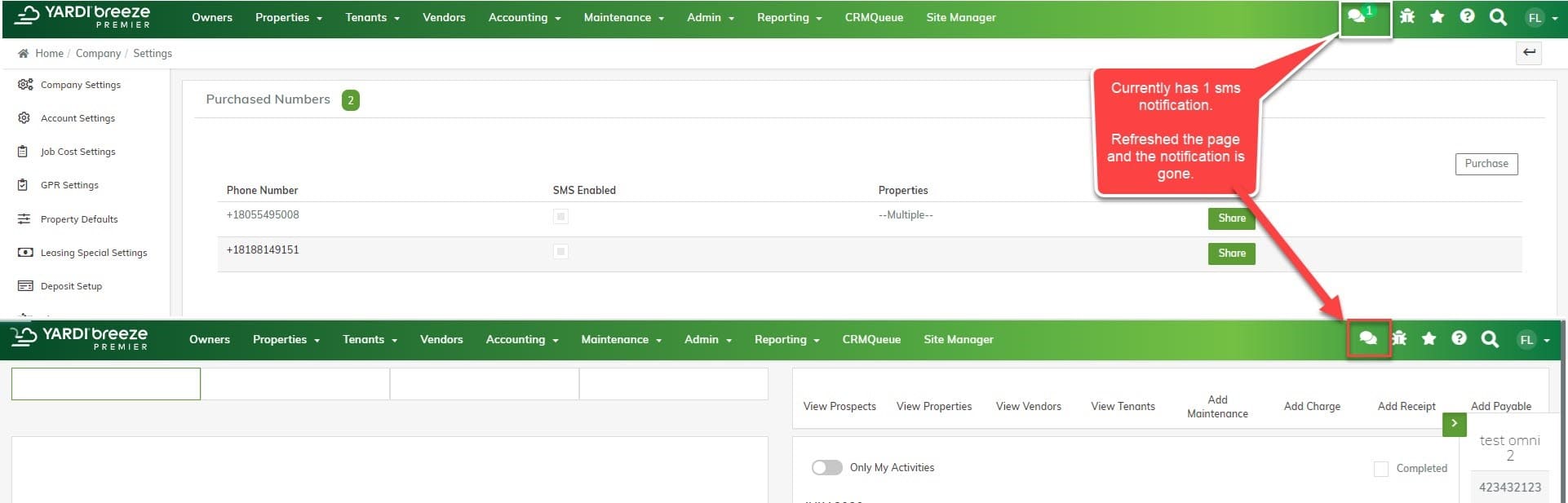Open search magnifier on dashboard navbar
The width and height of the screenshot is (1568, 503).
[x=1490, y=339]
